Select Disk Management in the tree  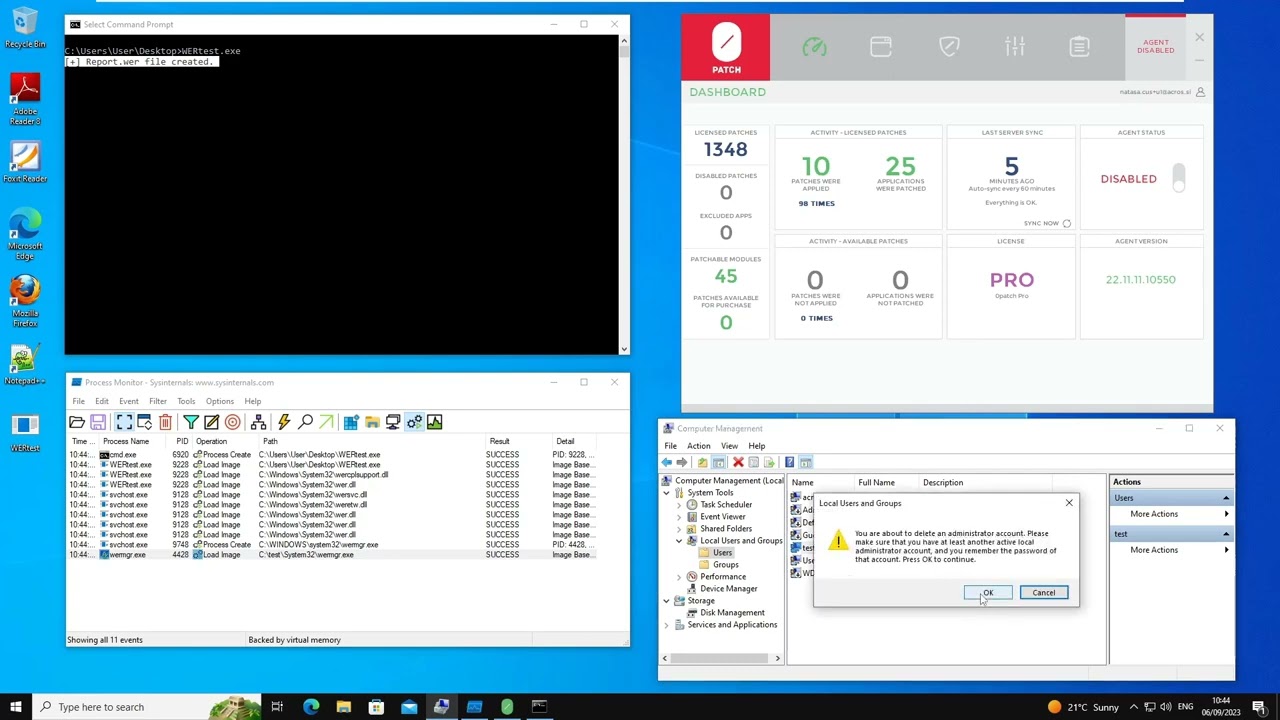pos(732,613)
